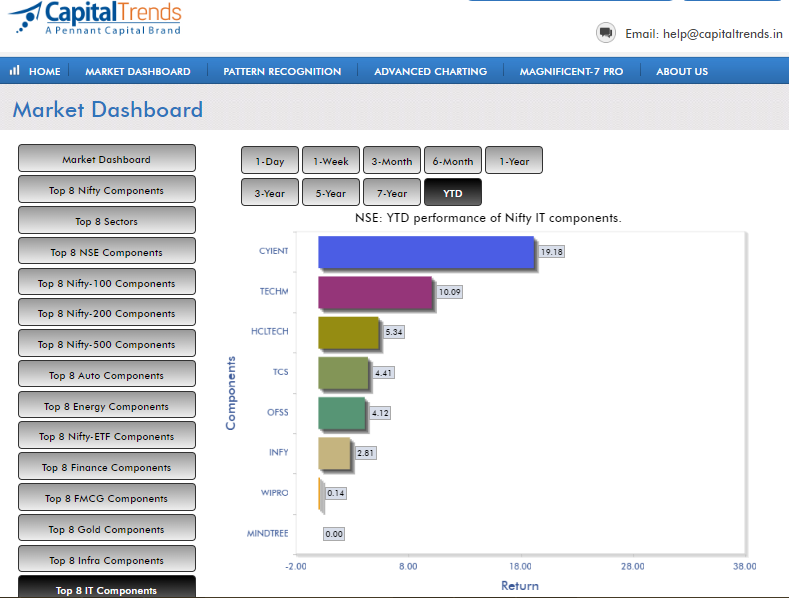Image resolution: width=789 pixels, height=598 pixels.
Task: Open the MAGNIFICENT-7 PRO menu item
Action: pyautogui.click(x=572, y=71)
